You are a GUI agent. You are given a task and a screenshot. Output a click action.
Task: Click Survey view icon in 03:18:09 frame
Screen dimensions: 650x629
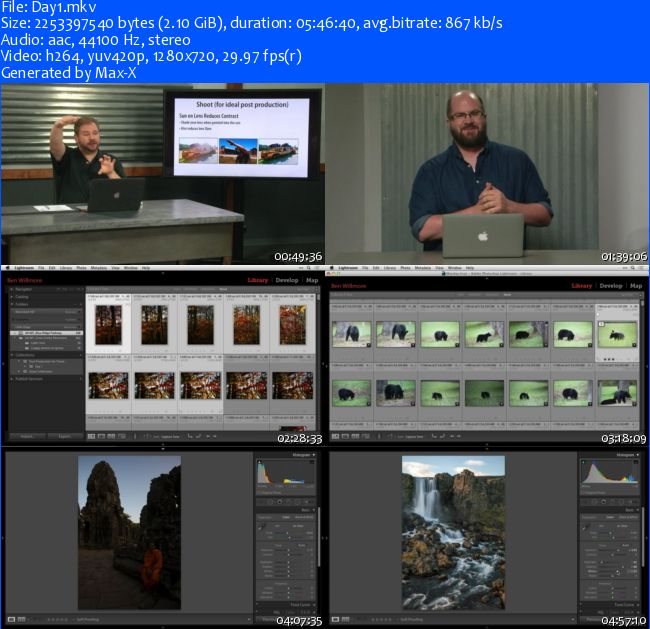point(365,436)
